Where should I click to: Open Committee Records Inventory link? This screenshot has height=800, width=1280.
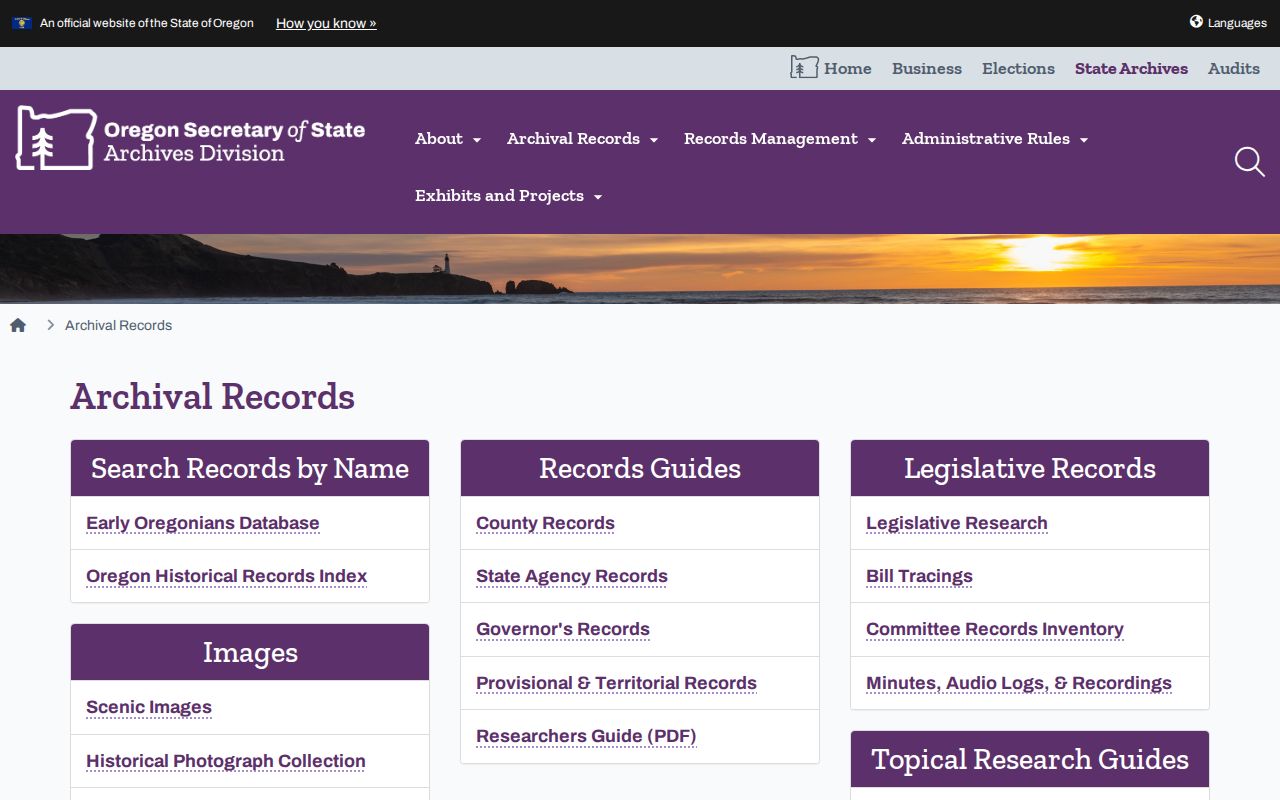(995, 629)
